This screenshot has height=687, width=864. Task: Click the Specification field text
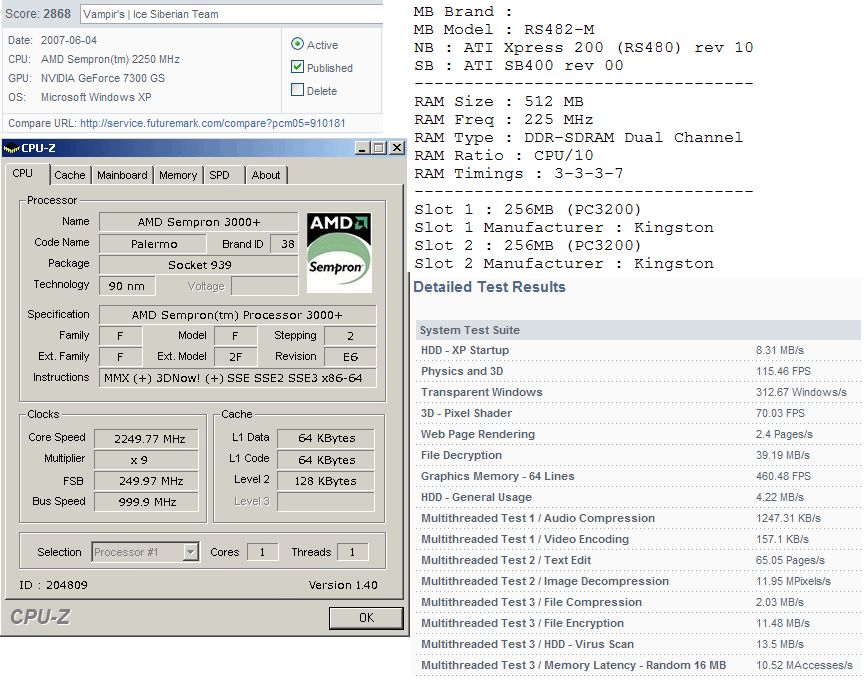click(x=237, y=315)
